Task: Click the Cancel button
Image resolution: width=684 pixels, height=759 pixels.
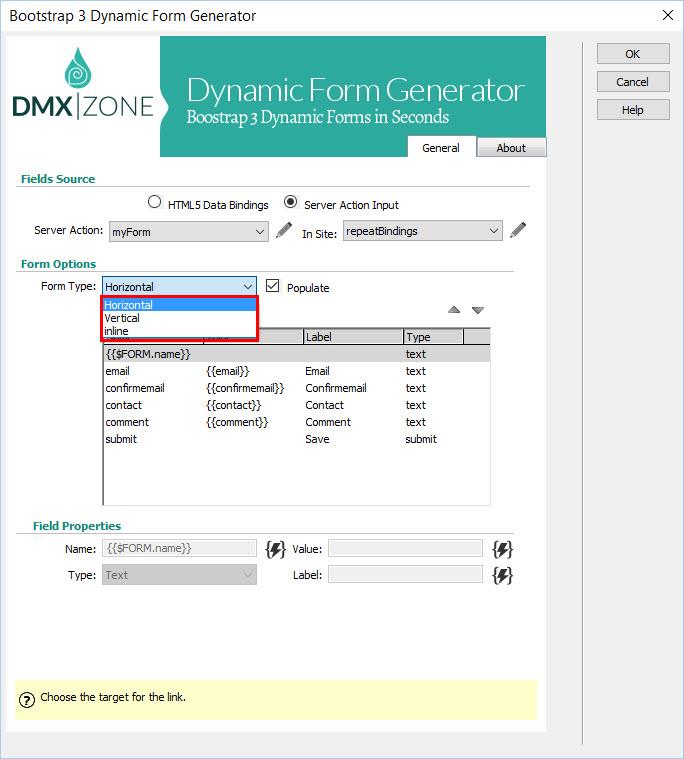Action: click(633, 82)
